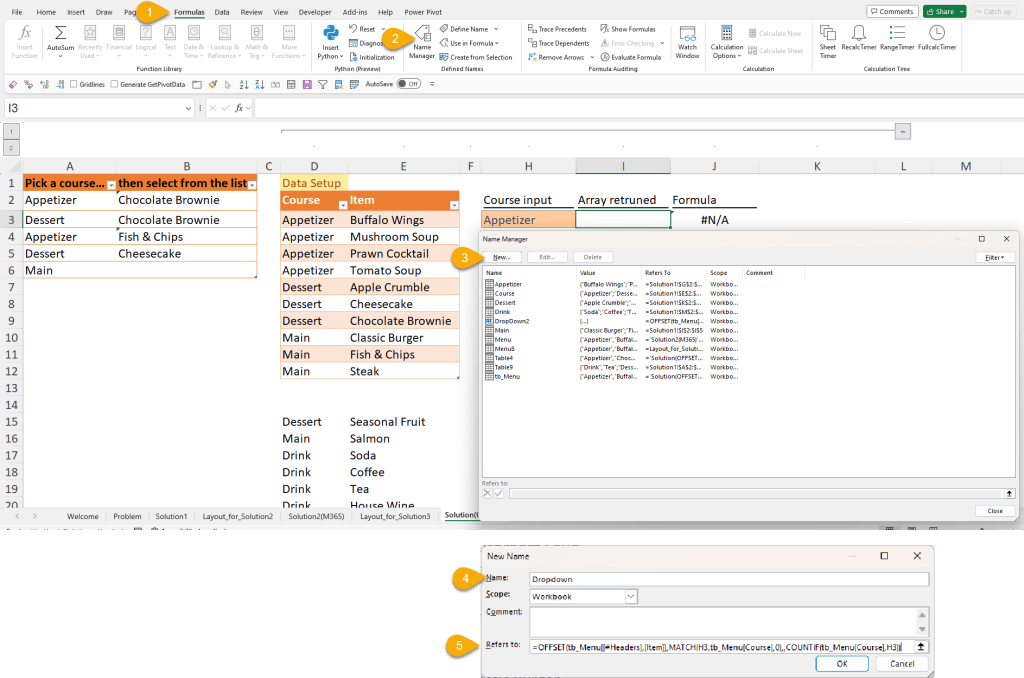
Task: Enable the Generate GetPivotData checkbox
Action: click(x=114, y=84)
